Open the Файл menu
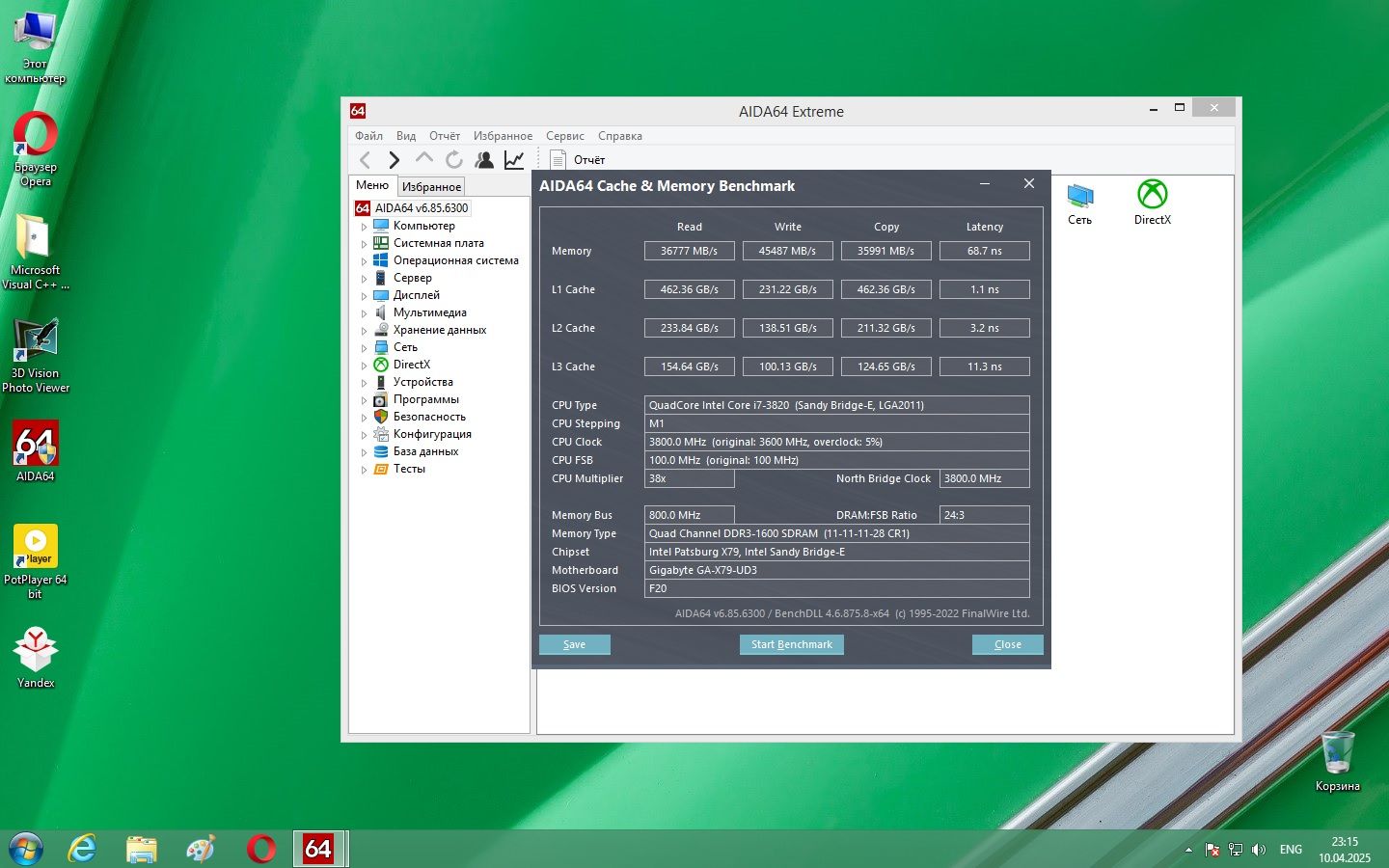1389x868 pixels. pyautogui.click(x=368, y=136)
